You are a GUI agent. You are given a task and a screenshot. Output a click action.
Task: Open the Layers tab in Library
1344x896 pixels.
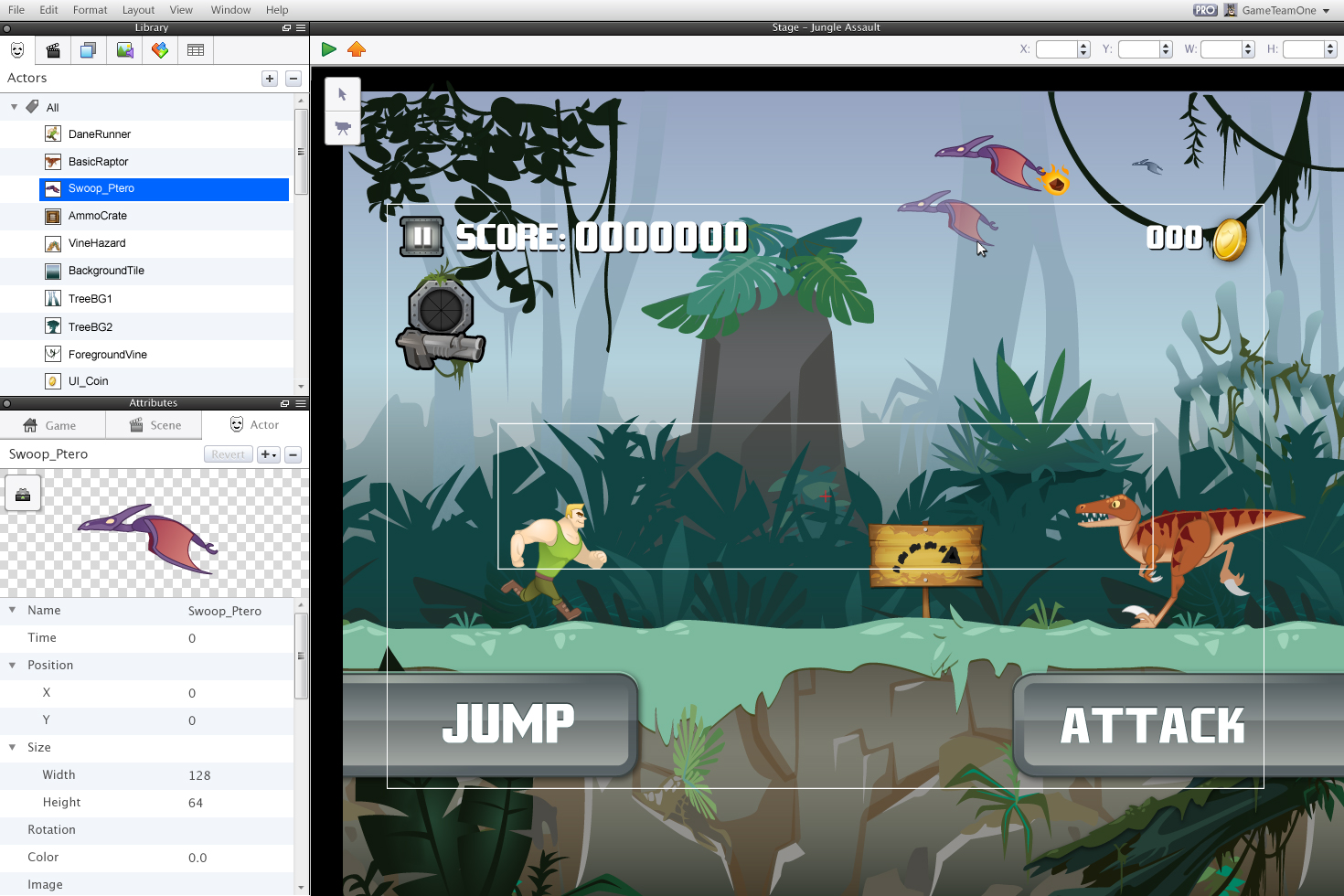click(x=88, y=50)
